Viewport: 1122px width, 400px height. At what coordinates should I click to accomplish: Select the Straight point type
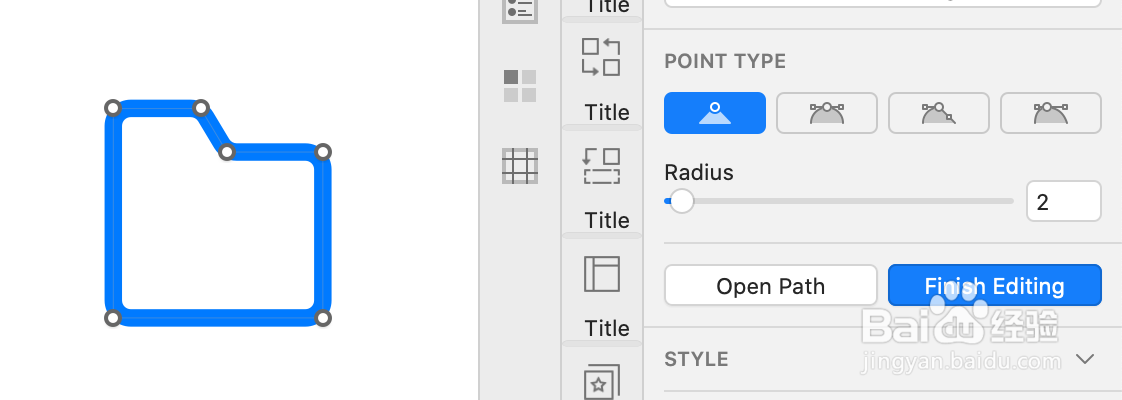(715, 113)
